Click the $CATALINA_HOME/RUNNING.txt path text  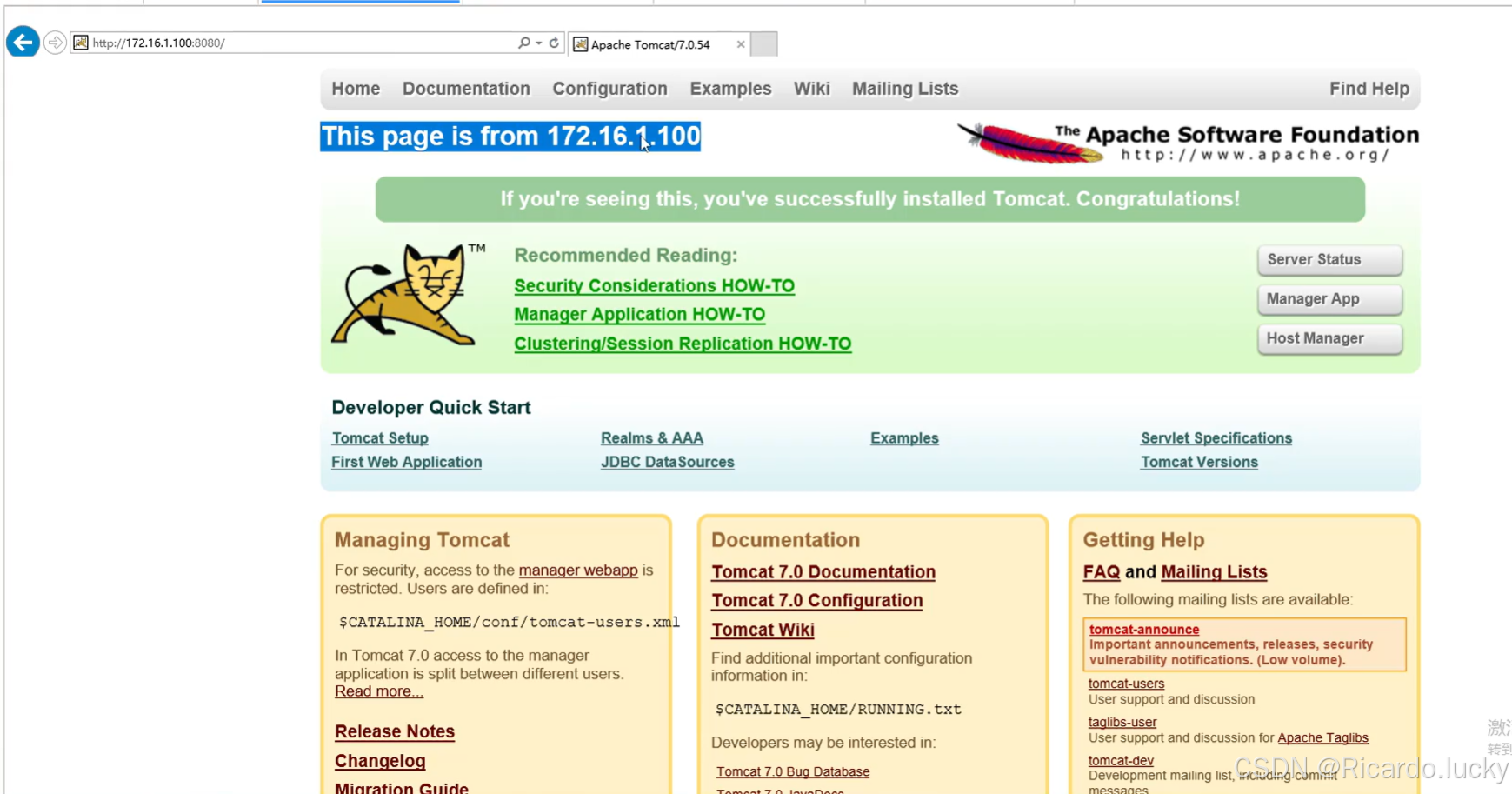click(x=838, y=710)
